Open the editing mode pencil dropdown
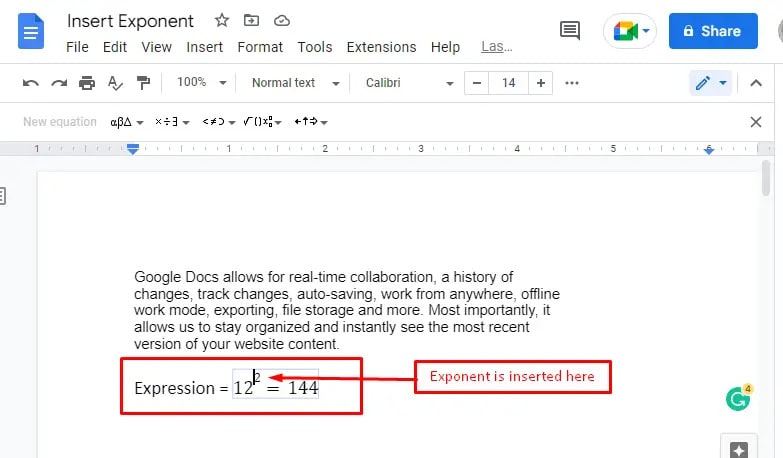 point(711,83)
